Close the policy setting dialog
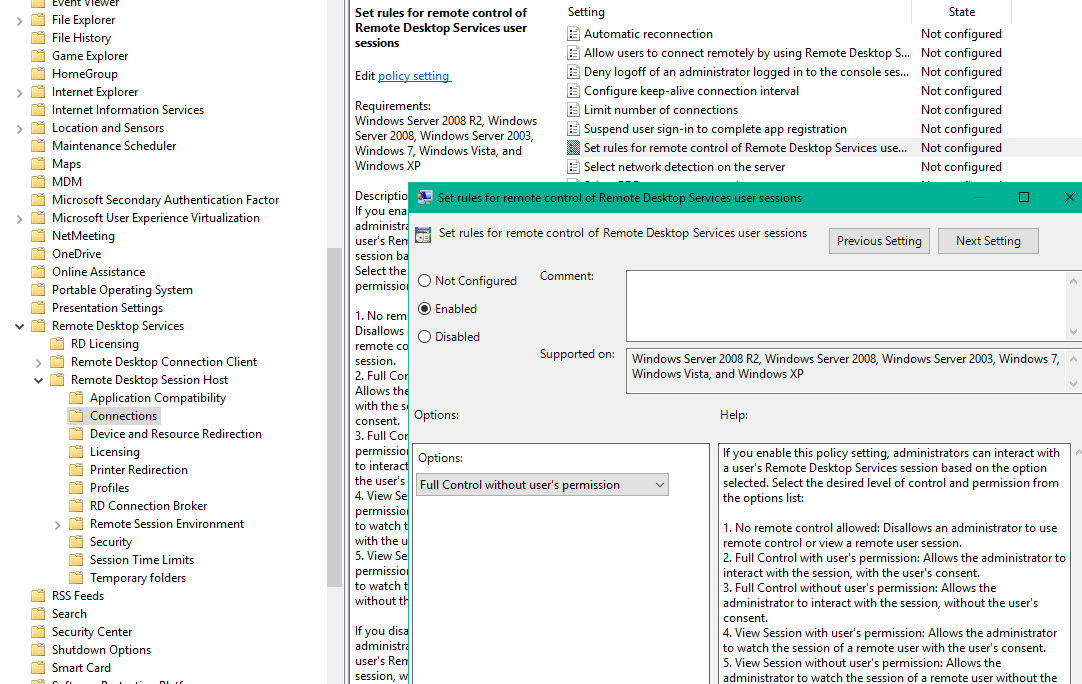The image size is (1082, 684). pos(1069,197)
